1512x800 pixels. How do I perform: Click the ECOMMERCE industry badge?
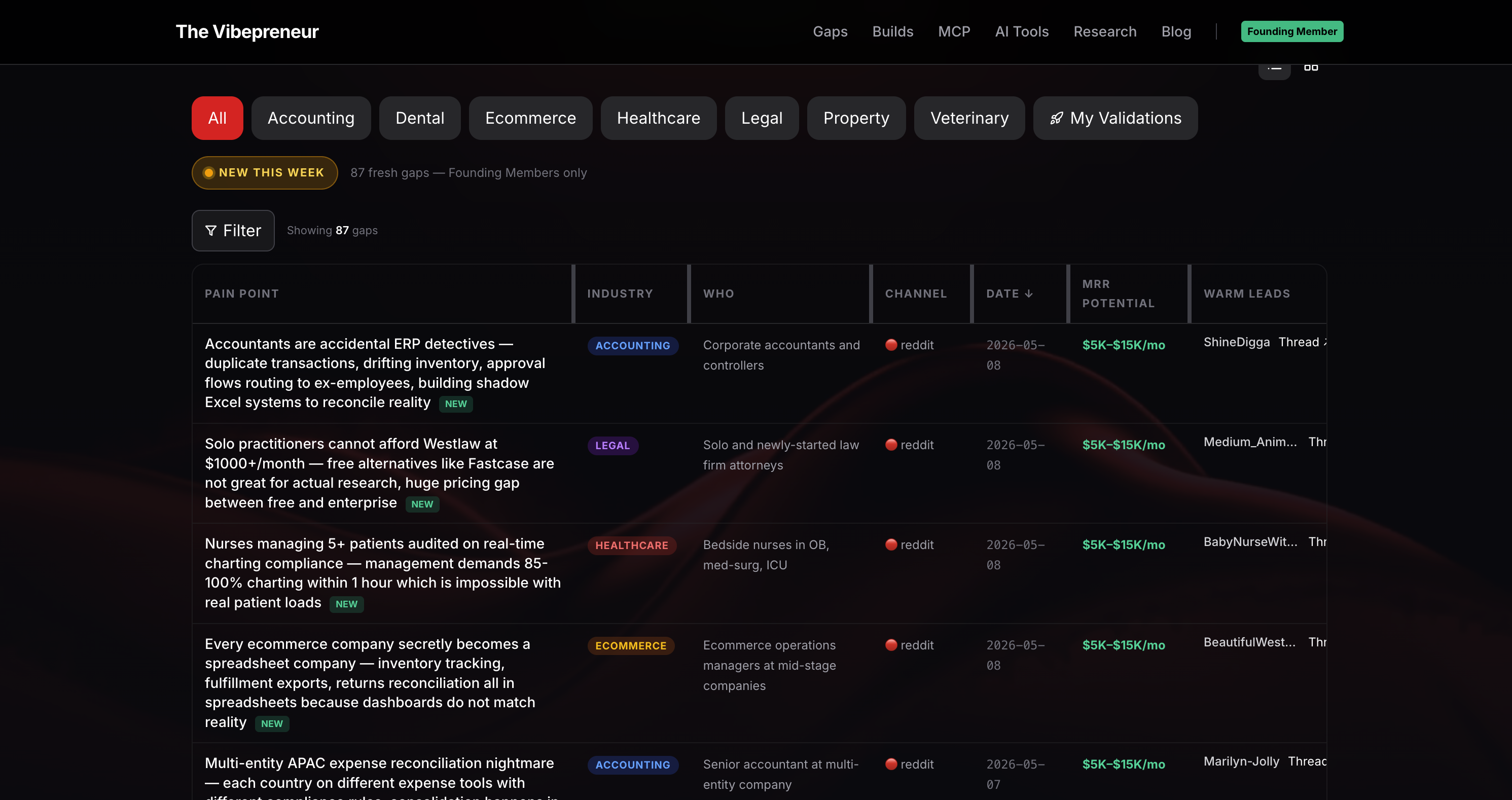click(x=631, y=646)
